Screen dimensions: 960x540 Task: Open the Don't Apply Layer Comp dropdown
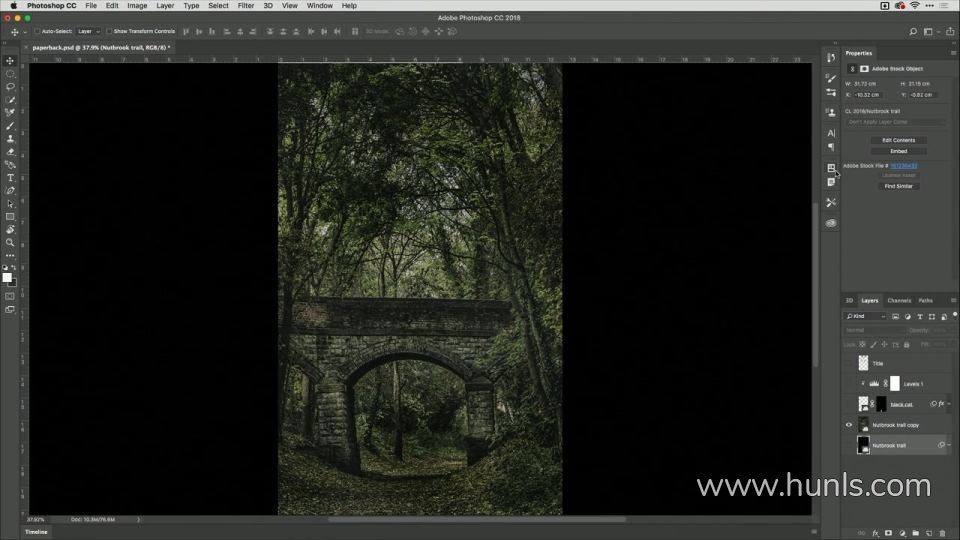[896, 122]
